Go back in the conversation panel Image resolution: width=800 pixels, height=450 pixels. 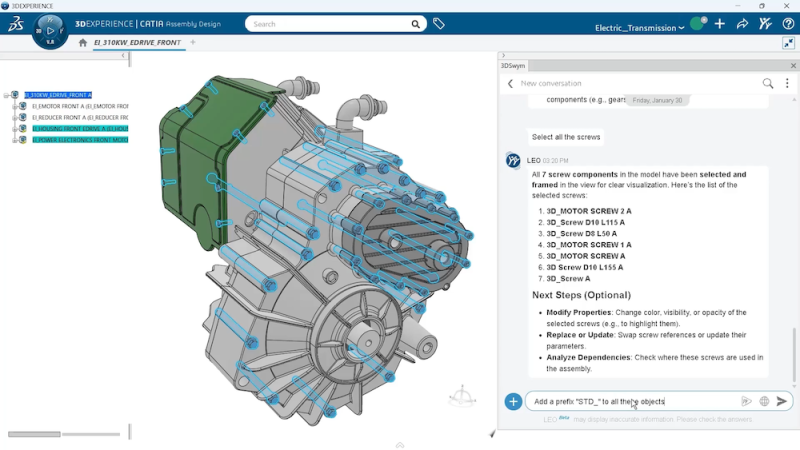pos(510,83)
